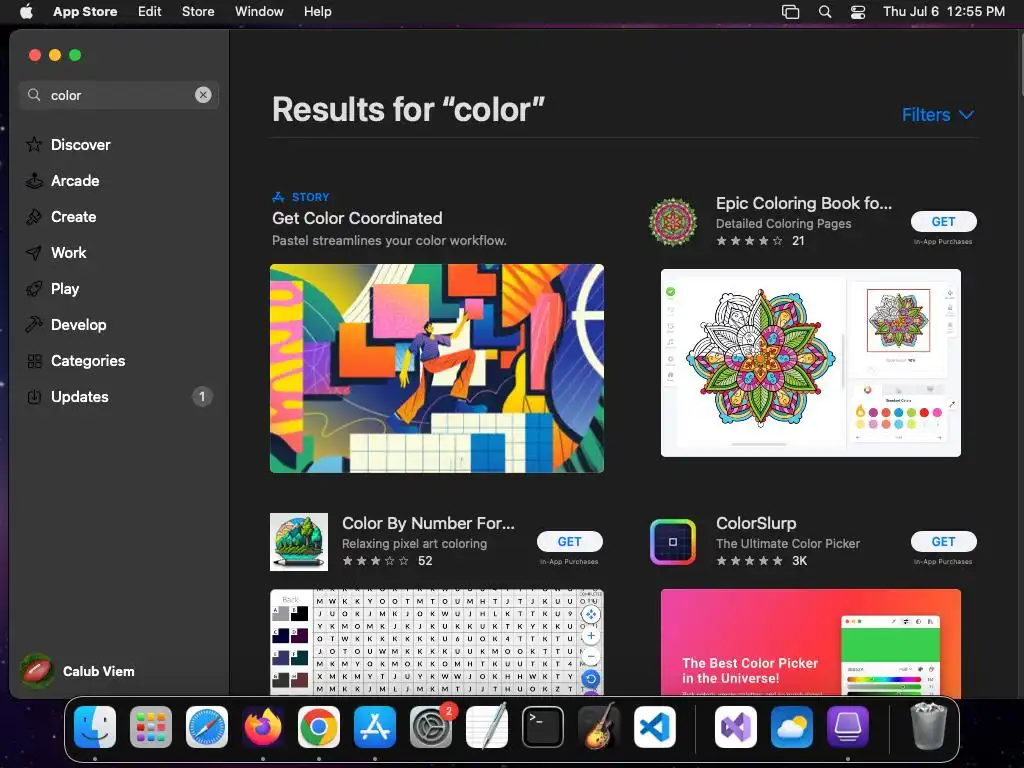Open the Trash in the Dock

[x=928, y=727]
